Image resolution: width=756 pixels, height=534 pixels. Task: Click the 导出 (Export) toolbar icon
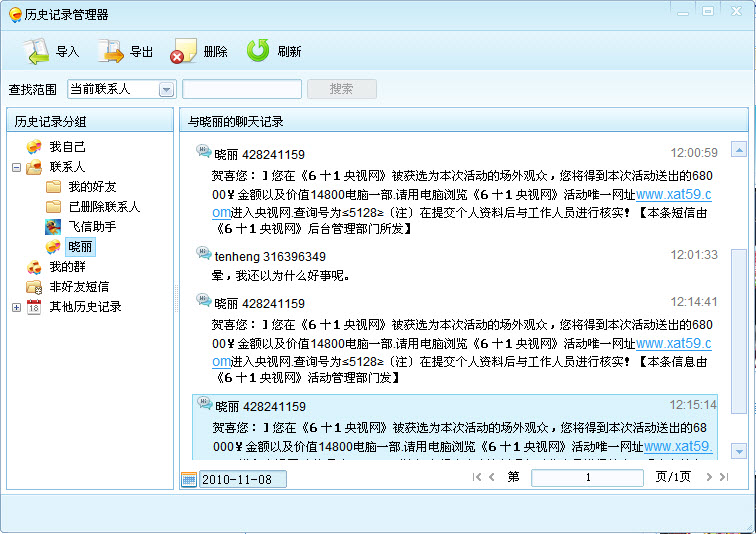tap(111, 51)
